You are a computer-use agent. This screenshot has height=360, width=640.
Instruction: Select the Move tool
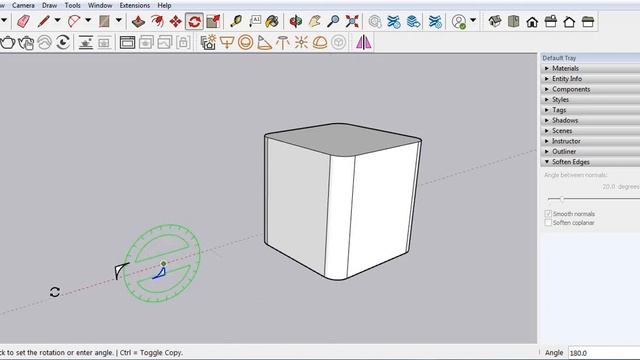click(176, 21)
